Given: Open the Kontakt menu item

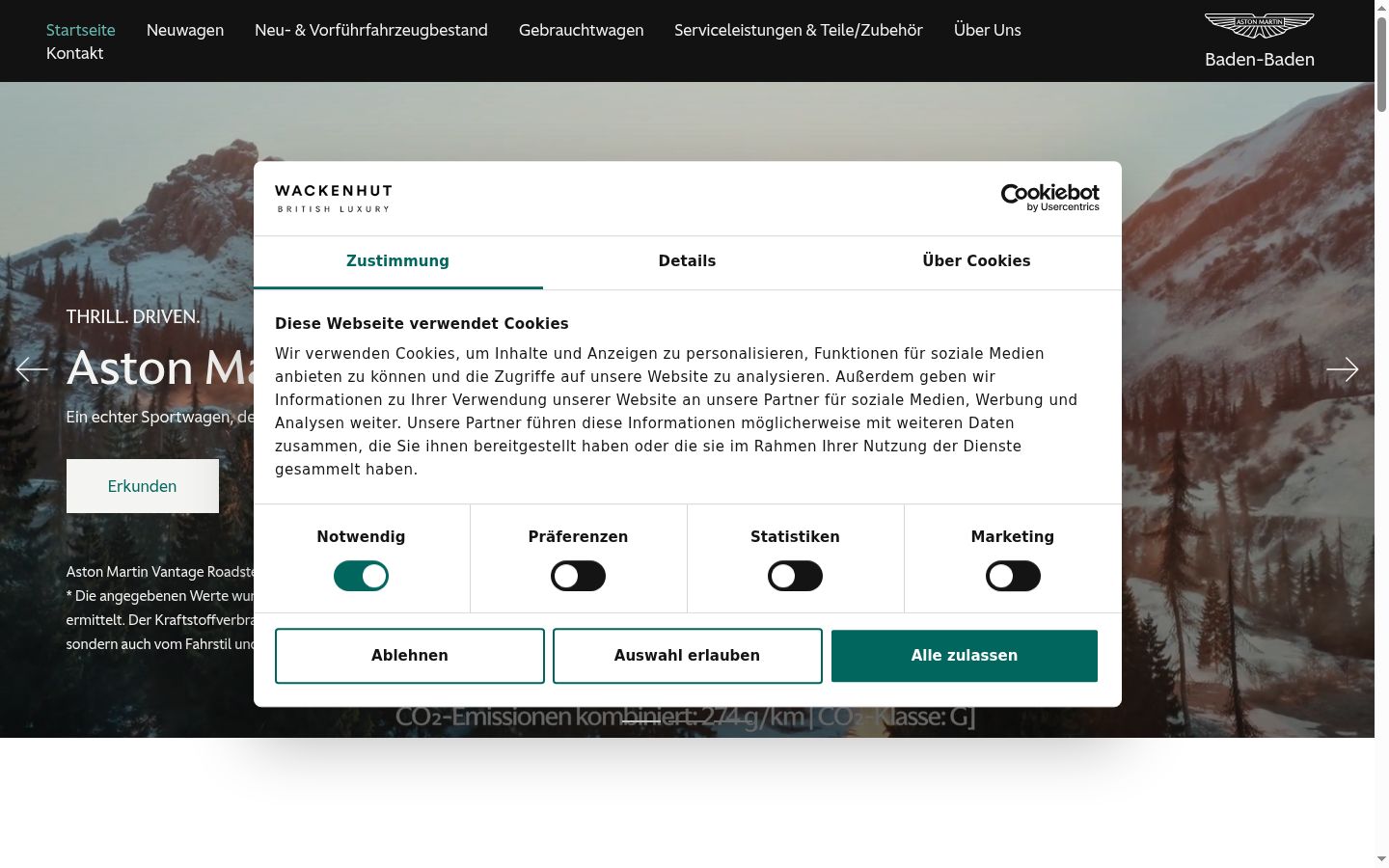Looking at the screenshot, I should click(75, 53).
